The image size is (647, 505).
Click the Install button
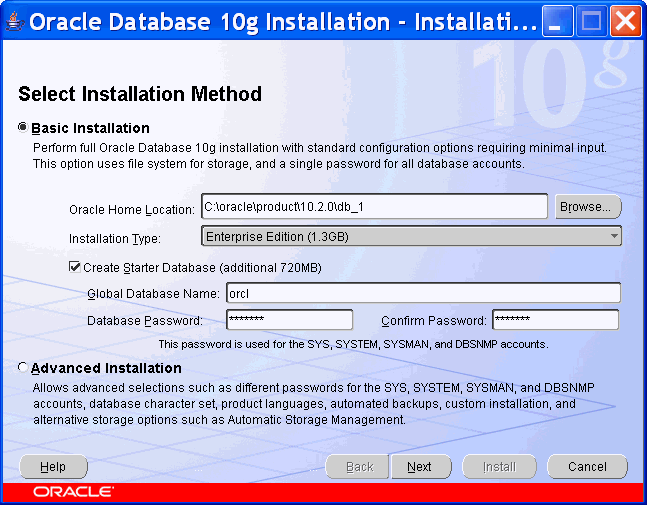pyautogui.click(x=499, y=467)
